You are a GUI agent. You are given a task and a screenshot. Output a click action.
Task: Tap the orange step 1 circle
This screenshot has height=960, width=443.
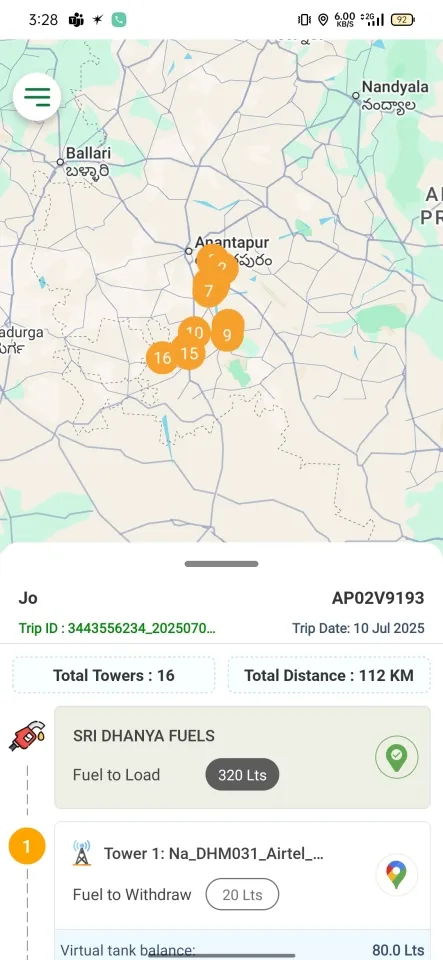[26, 846]
